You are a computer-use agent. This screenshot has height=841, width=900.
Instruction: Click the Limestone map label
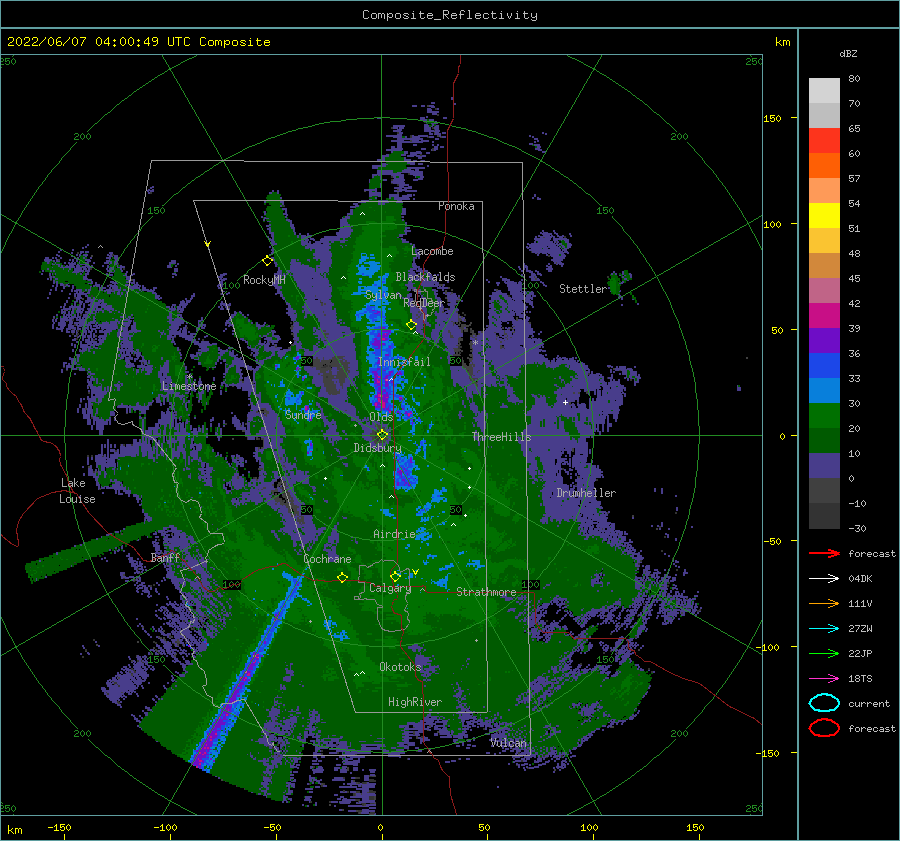pos(189,386)
